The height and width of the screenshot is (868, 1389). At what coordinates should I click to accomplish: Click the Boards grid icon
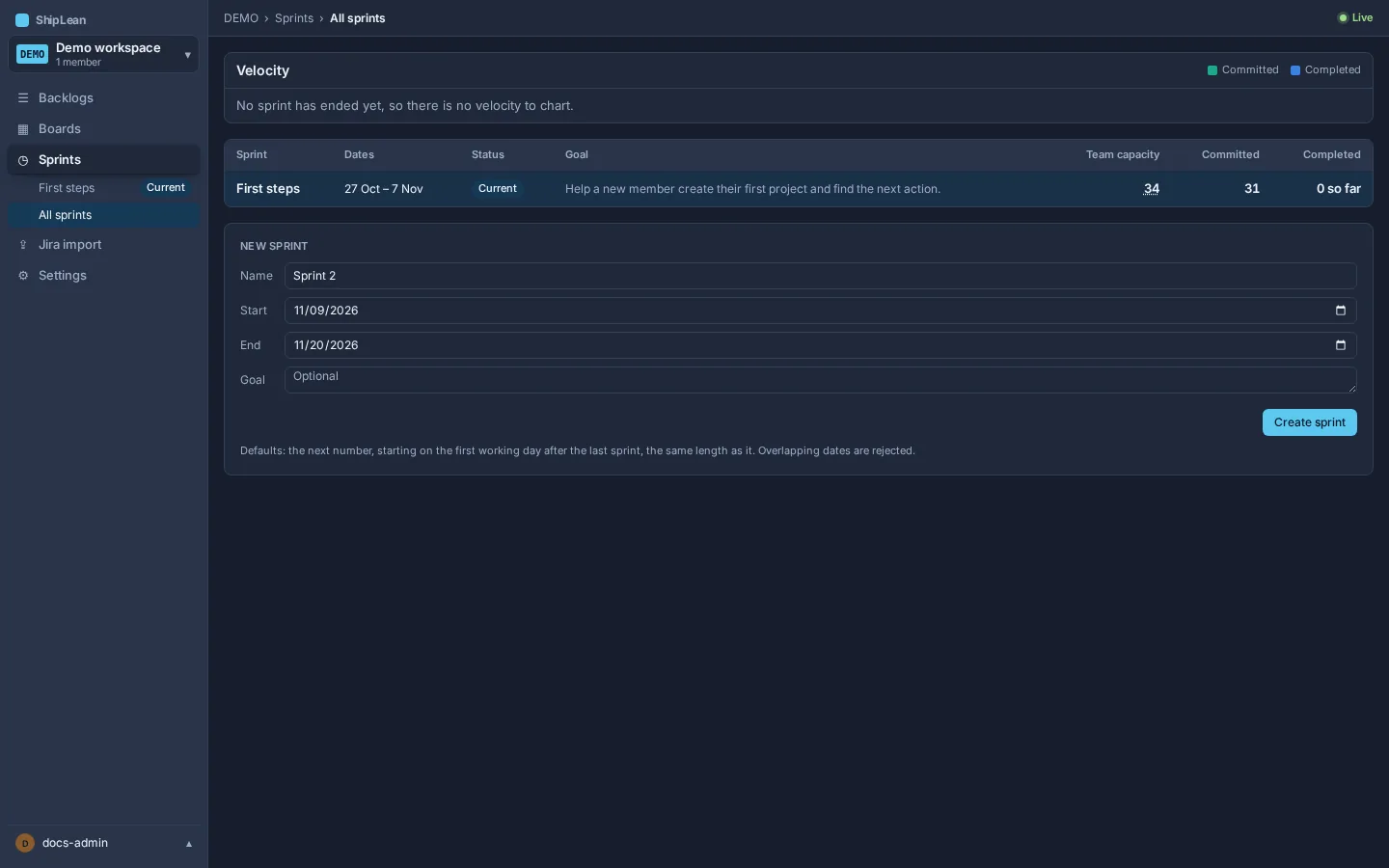coord(23,129)
